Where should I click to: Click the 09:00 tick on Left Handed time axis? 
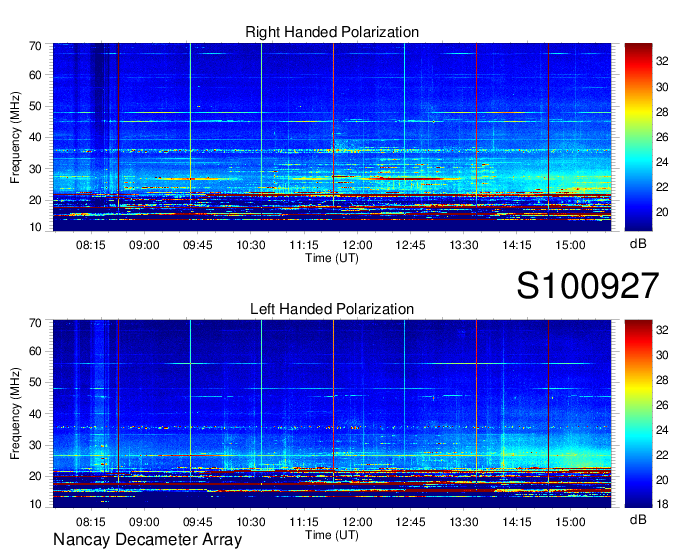(144, 522)
